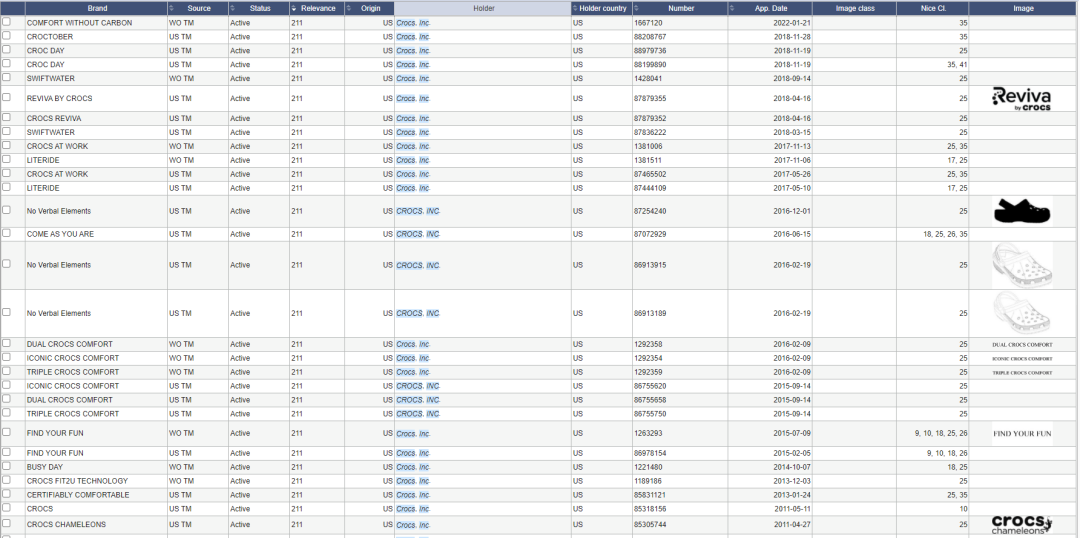This screenshot has height=538, width=1080.
Task: Click trademark number 1428041
Action: (648, 79)
